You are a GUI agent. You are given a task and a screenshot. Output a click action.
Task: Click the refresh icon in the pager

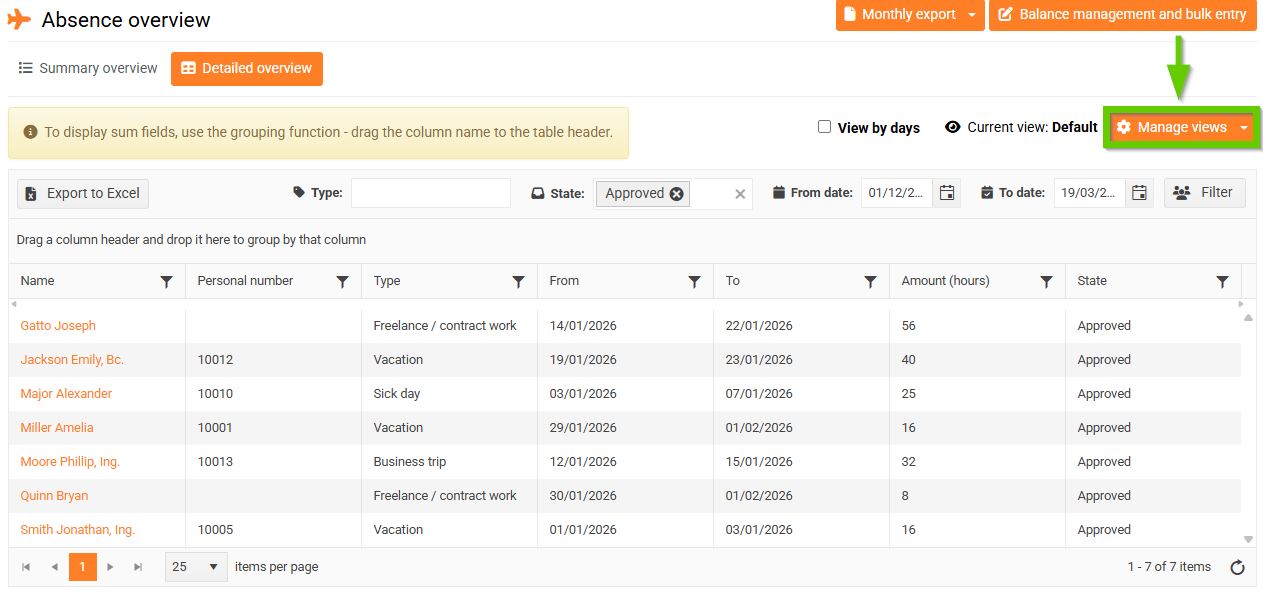1237,567
